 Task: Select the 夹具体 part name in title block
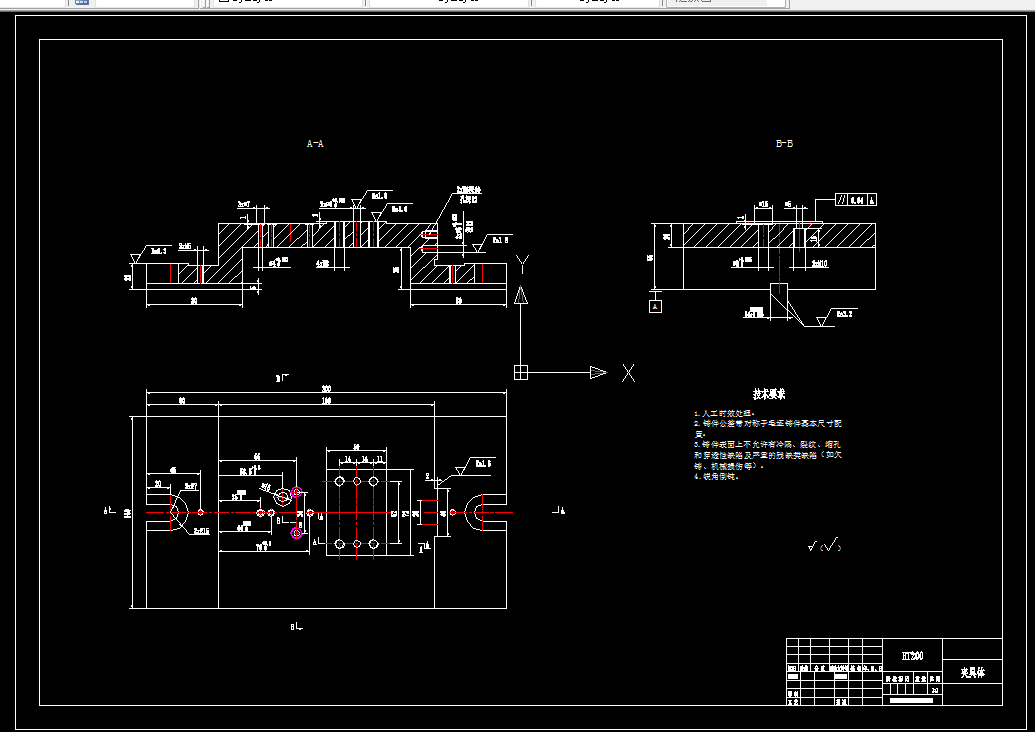[972, 673]
